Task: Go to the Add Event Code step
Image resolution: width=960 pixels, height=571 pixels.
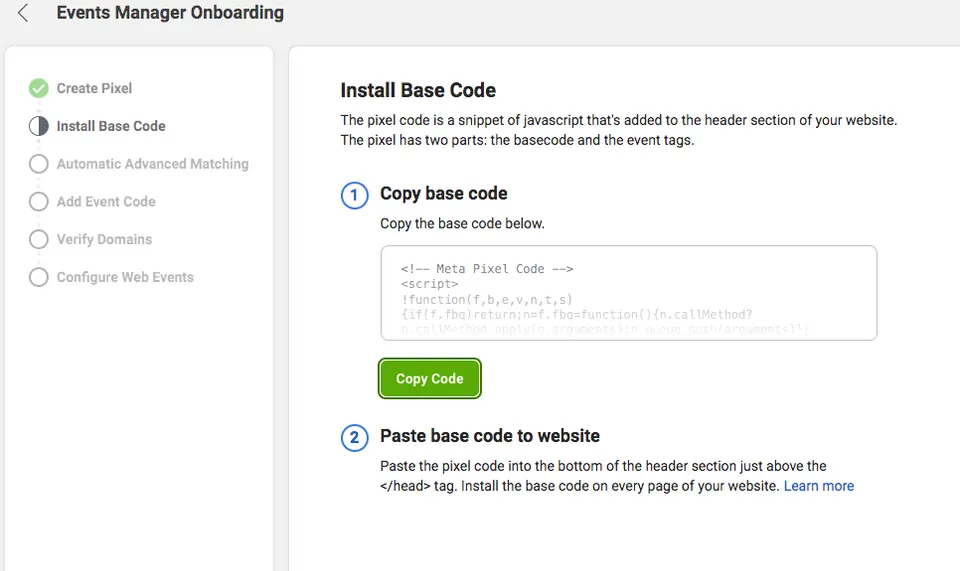Action: coord(106,201)
